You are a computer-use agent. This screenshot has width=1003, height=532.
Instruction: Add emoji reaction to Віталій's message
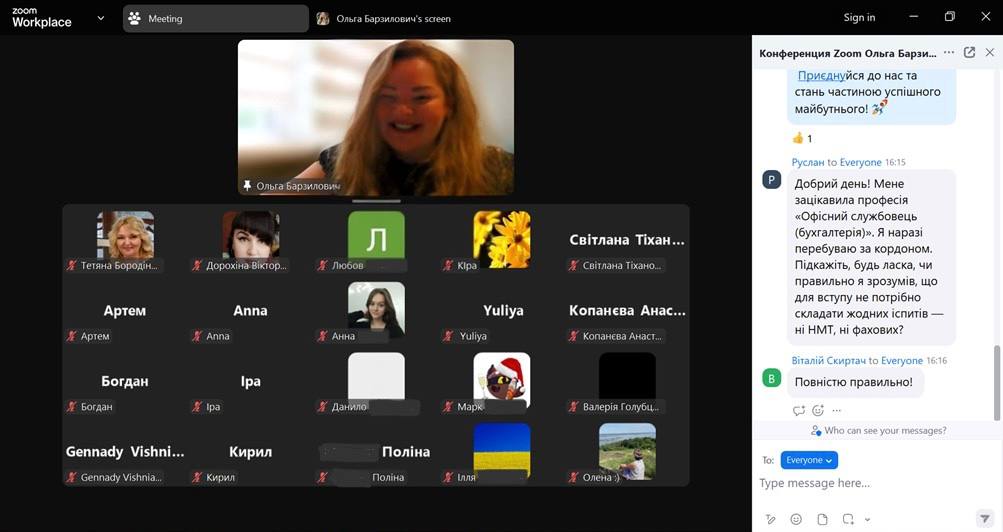coord(818,410)
